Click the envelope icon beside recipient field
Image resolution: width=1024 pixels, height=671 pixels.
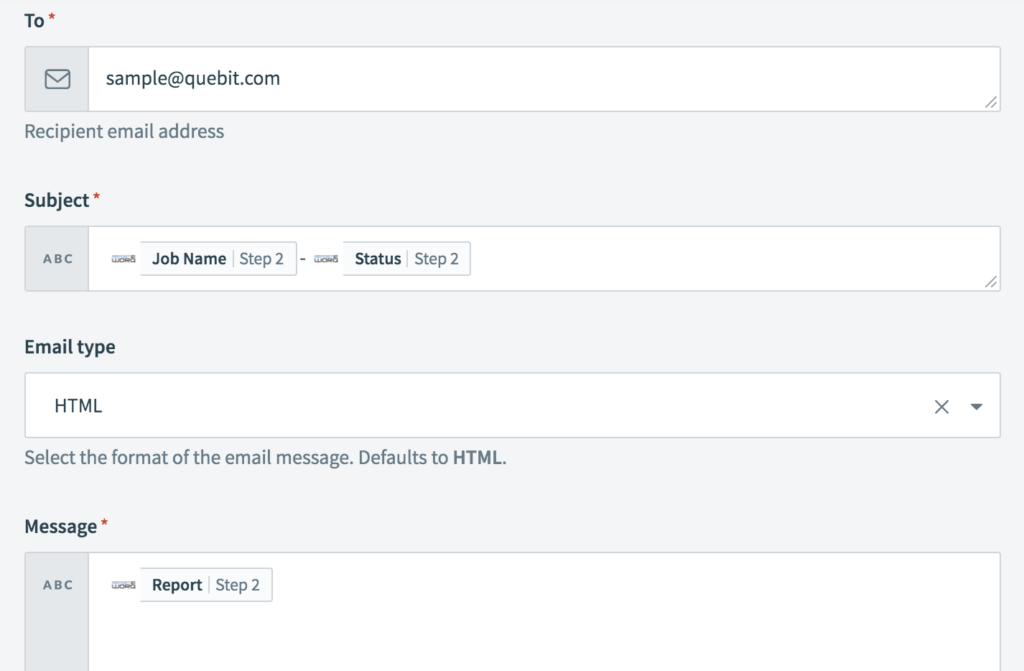(x=57, y=79)
